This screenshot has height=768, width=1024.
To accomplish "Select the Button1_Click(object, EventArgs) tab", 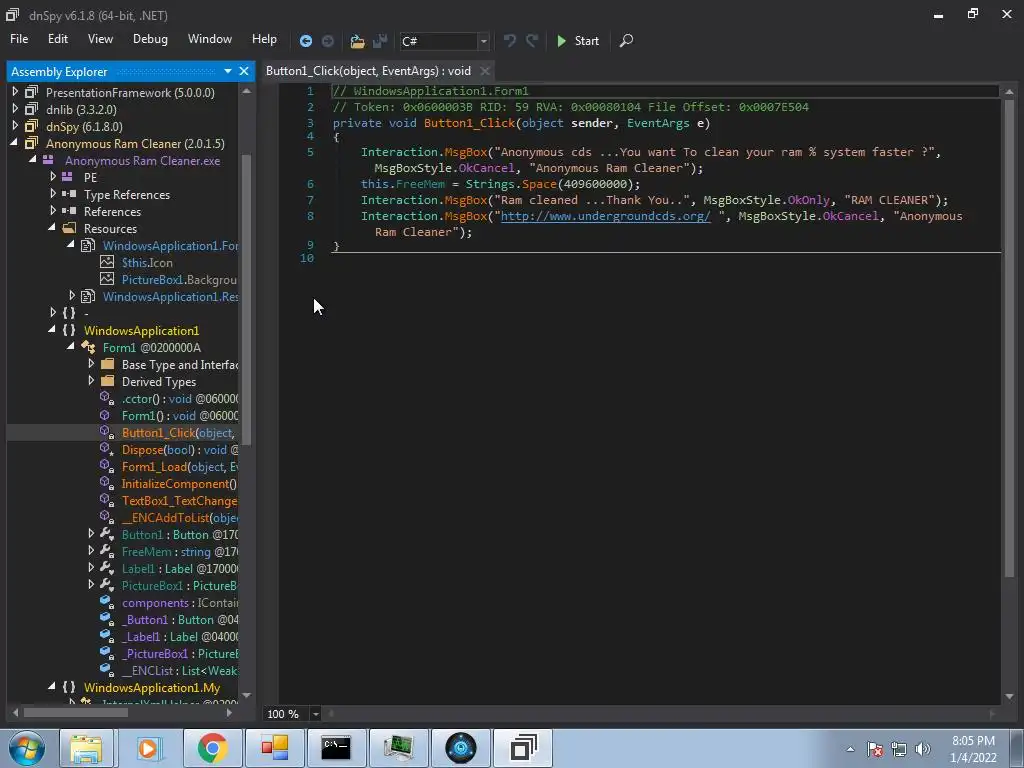I will [x=368, y=71].
